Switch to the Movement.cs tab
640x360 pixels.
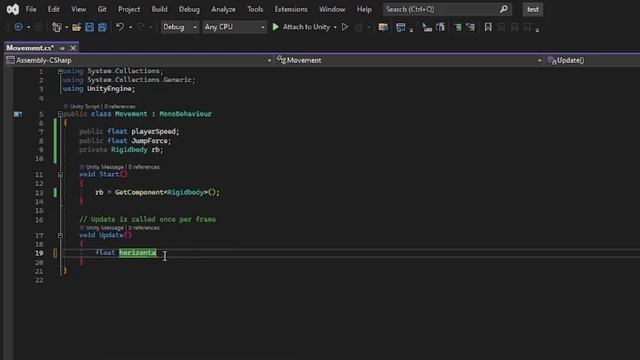[30, 48]
